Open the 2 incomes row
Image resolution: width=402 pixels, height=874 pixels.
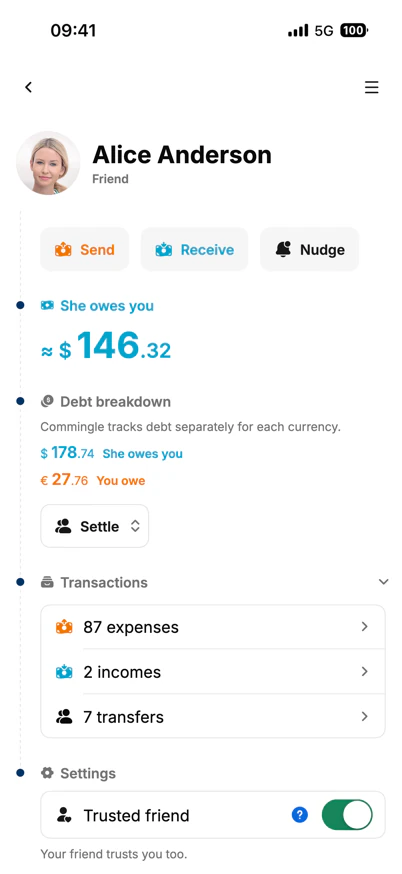click(213, 672)
